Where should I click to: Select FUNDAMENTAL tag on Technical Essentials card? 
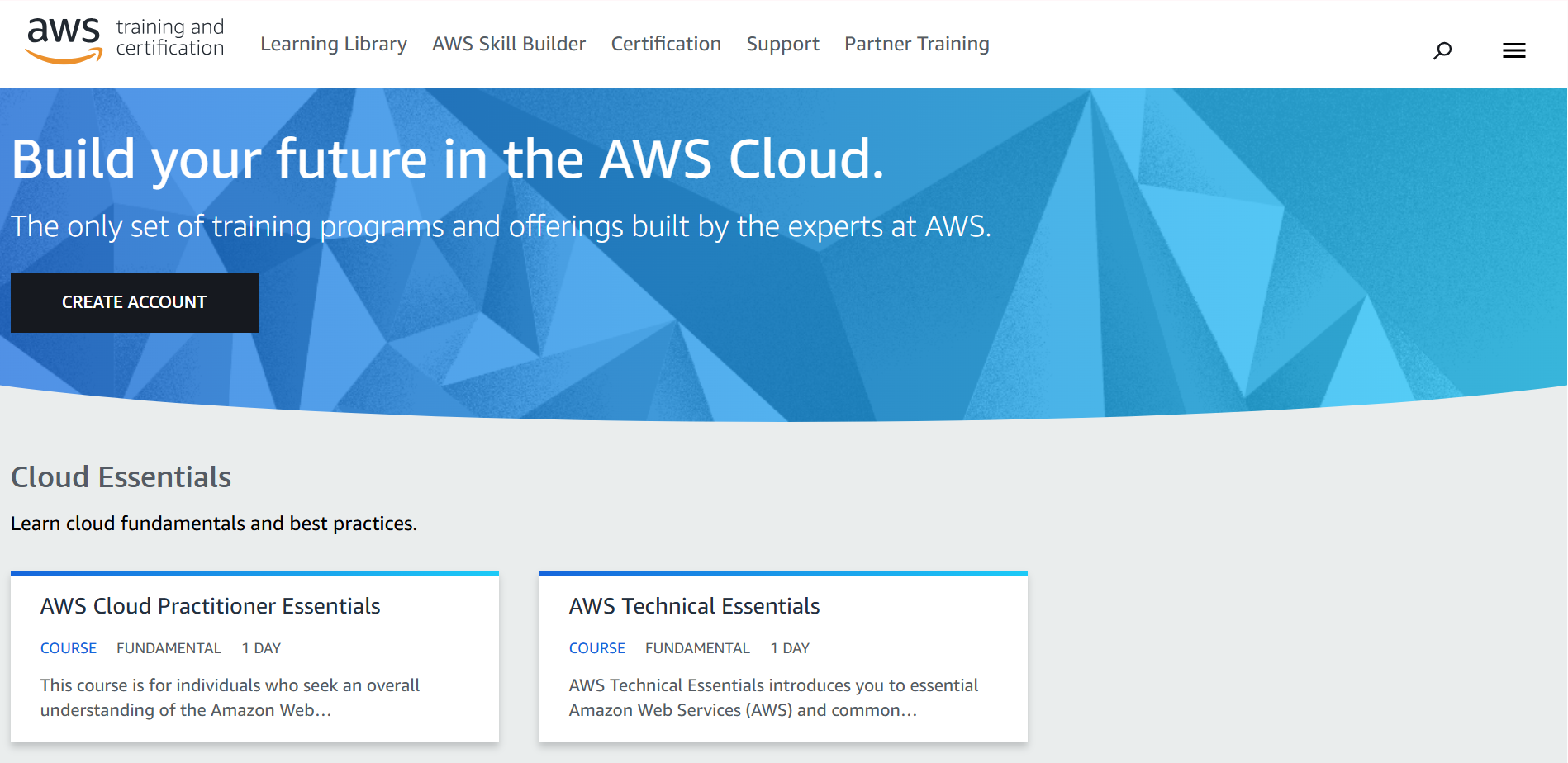click(697, 648)
